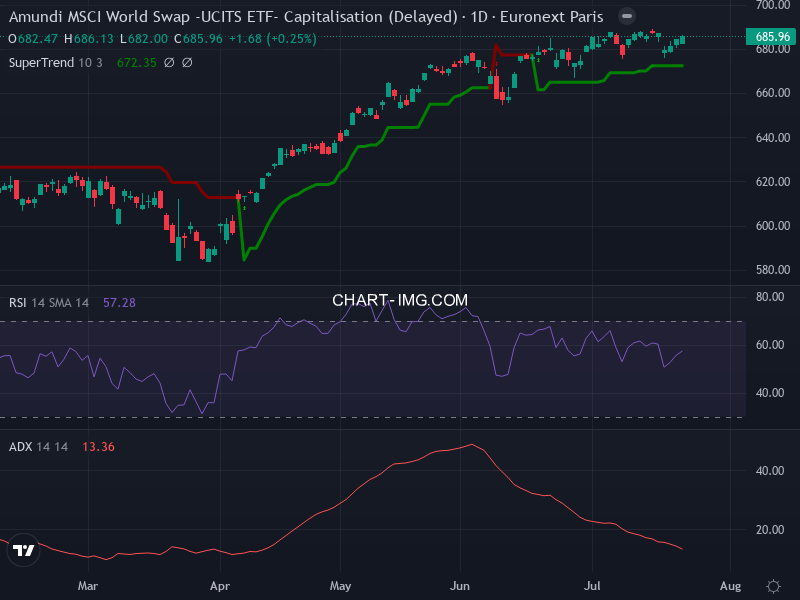800x600 pixels.
Task: Click the RSI value 57.28
Action: pos(119,303)
